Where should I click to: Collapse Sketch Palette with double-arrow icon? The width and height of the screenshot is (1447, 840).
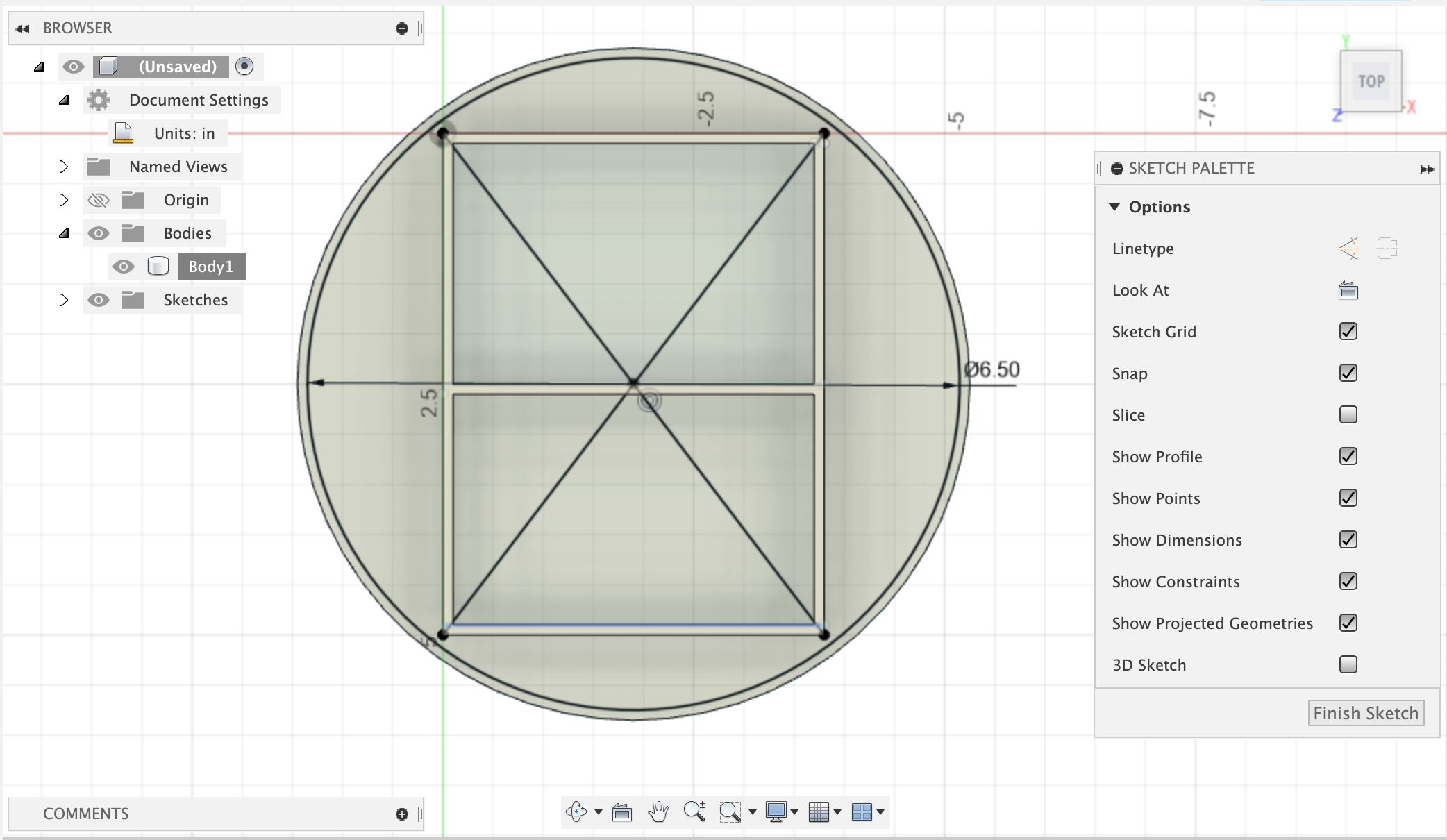tap(1426, 169)
